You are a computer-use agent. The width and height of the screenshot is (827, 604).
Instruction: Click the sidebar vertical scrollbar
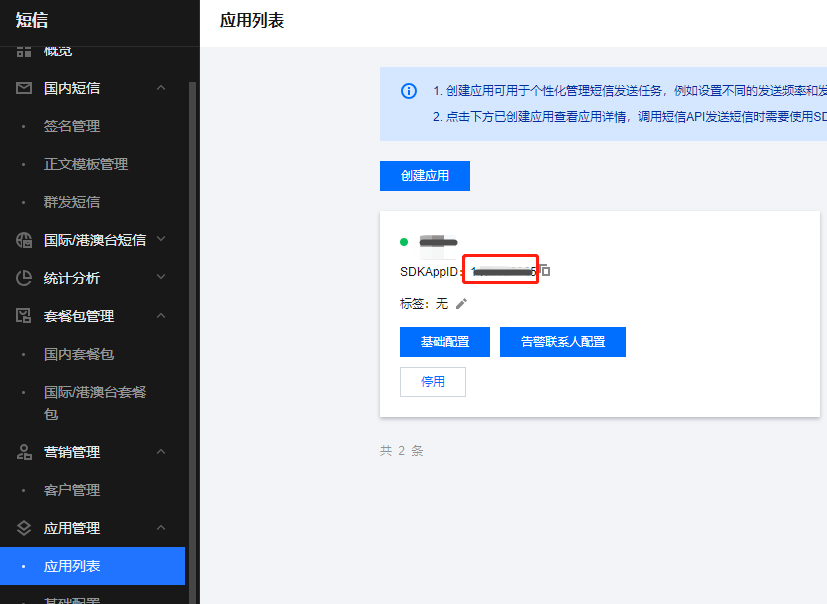point(193,300)
